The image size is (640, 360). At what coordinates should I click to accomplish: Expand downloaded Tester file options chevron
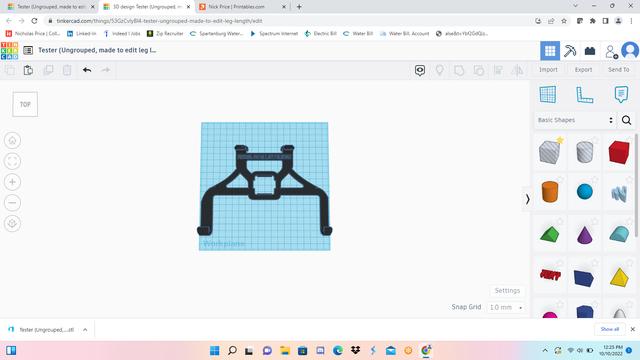click(85, 330)
